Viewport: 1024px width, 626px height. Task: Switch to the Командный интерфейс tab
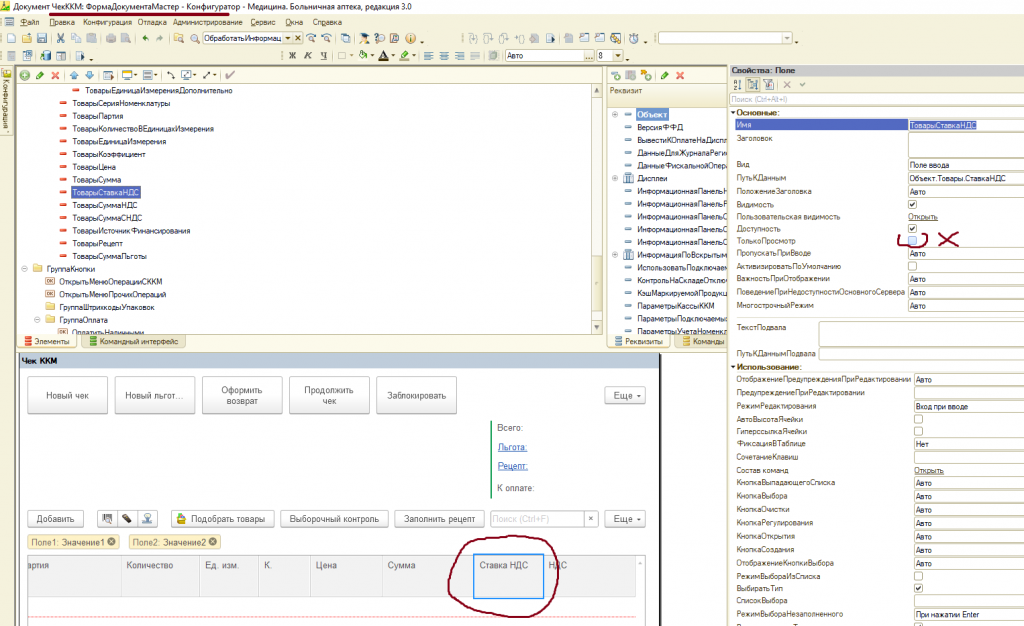[x=134, y=341]
